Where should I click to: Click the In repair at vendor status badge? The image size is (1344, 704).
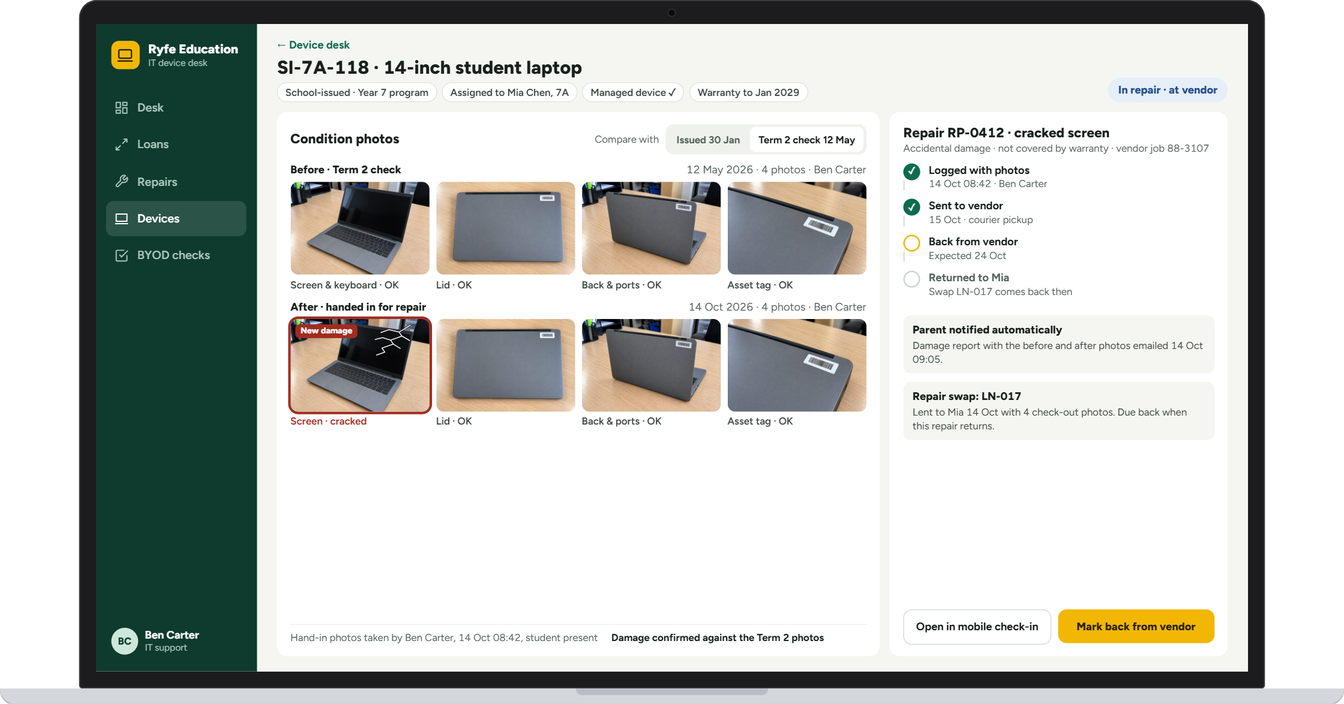pyautogui.click(x=1167, y=90)
